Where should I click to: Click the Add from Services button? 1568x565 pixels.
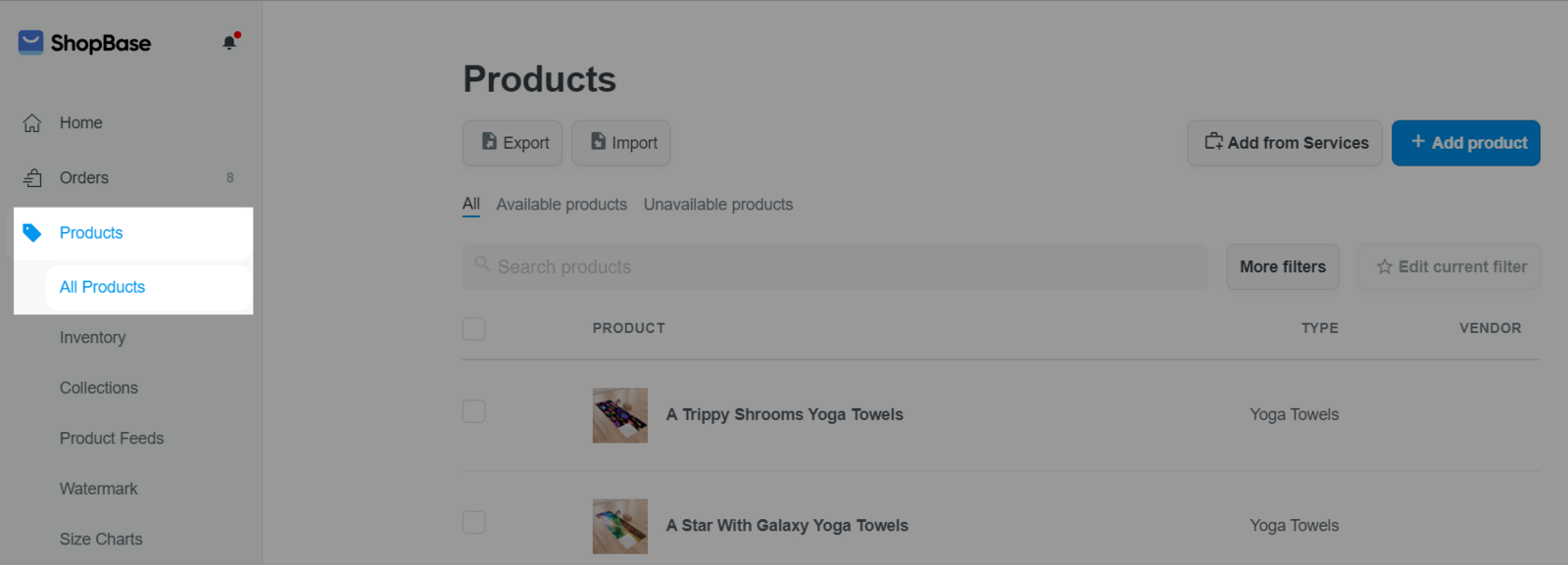pos(1284,143)
